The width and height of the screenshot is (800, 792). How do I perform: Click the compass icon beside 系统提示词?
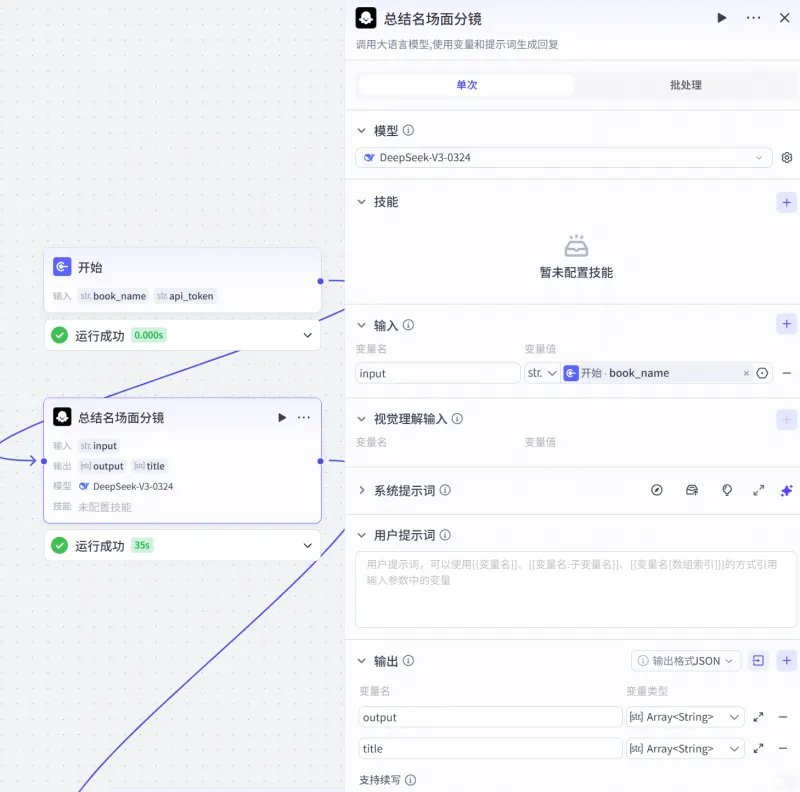[x=657, y=490]
